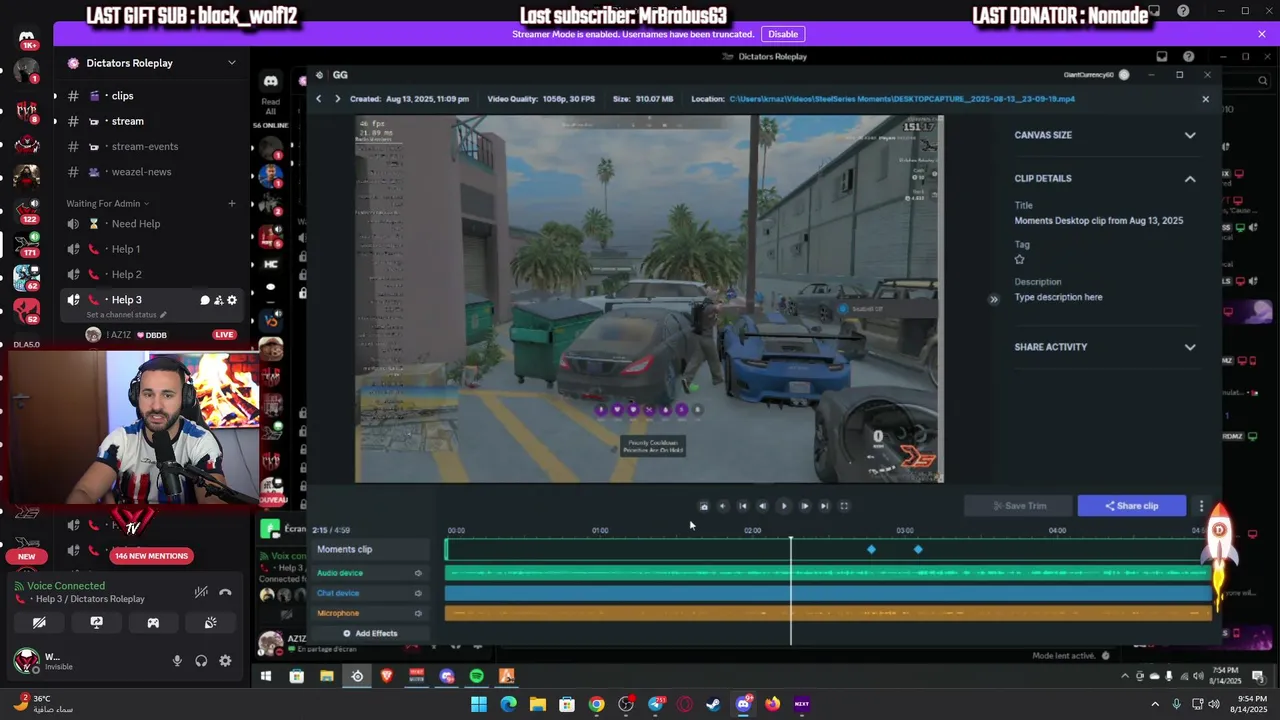Viewport: 1280px width, 720px height.
Task: Deafen Discord headphones
Action: [x=201, y=661]
